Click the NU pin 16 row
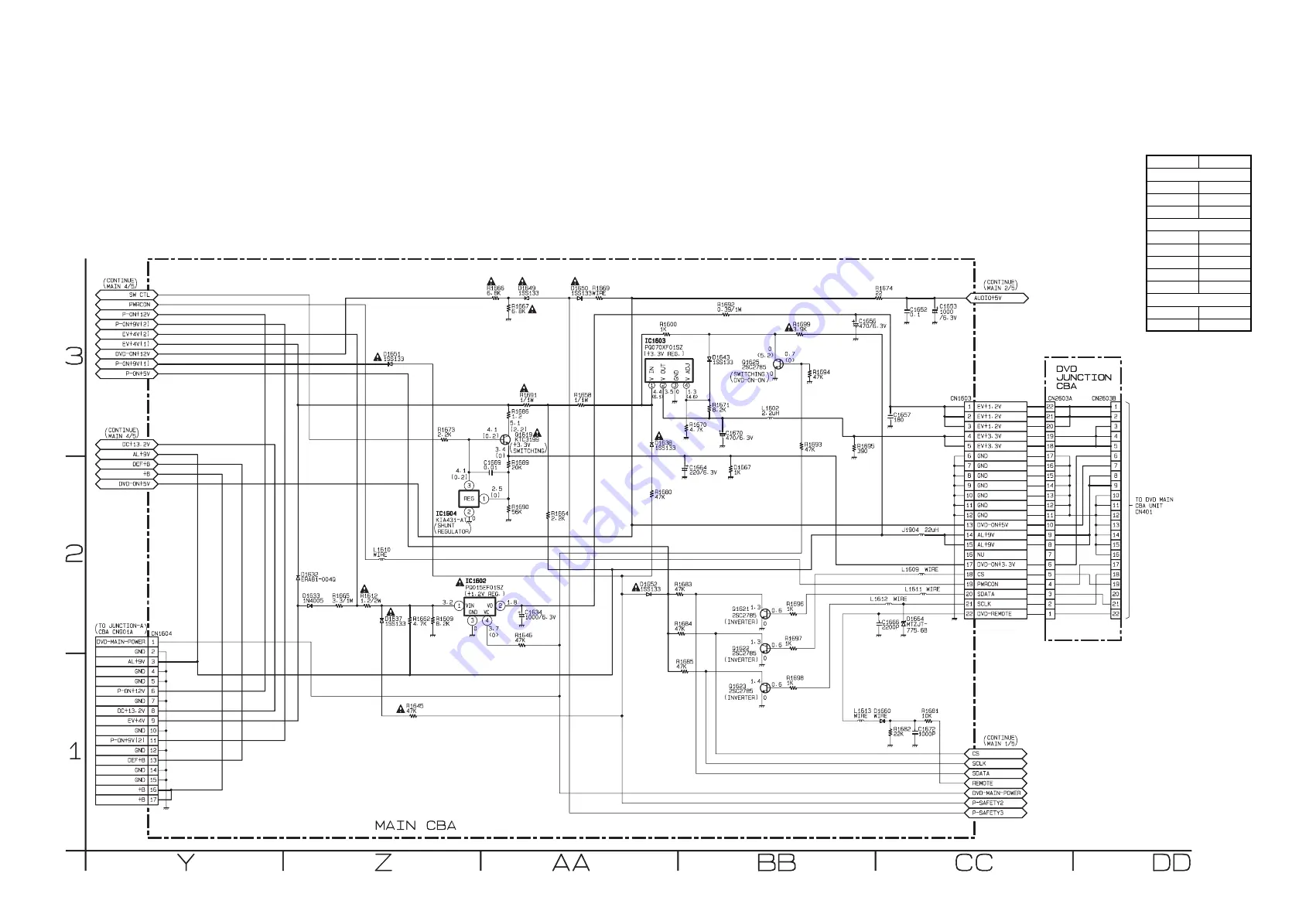Viewport: 1316px width, 921px height. pos(996,554)
